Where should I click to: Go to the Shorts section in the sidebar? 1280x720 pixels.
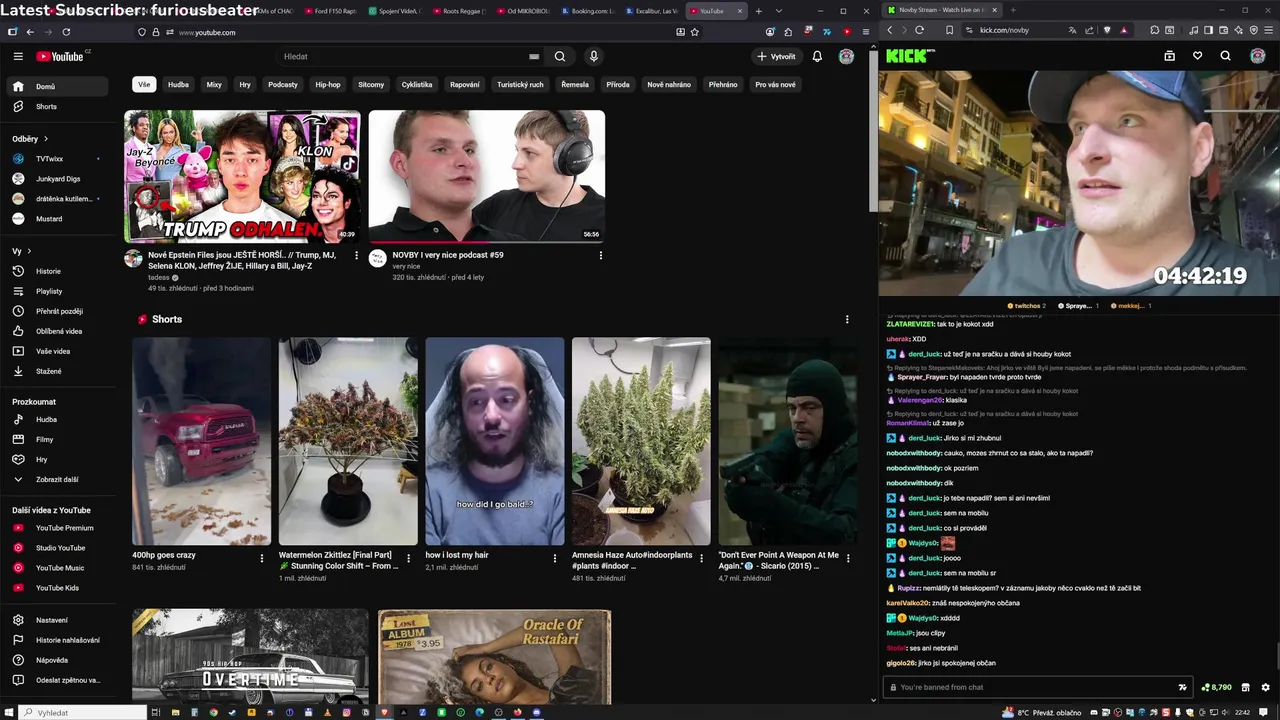(x=60, y=107)
